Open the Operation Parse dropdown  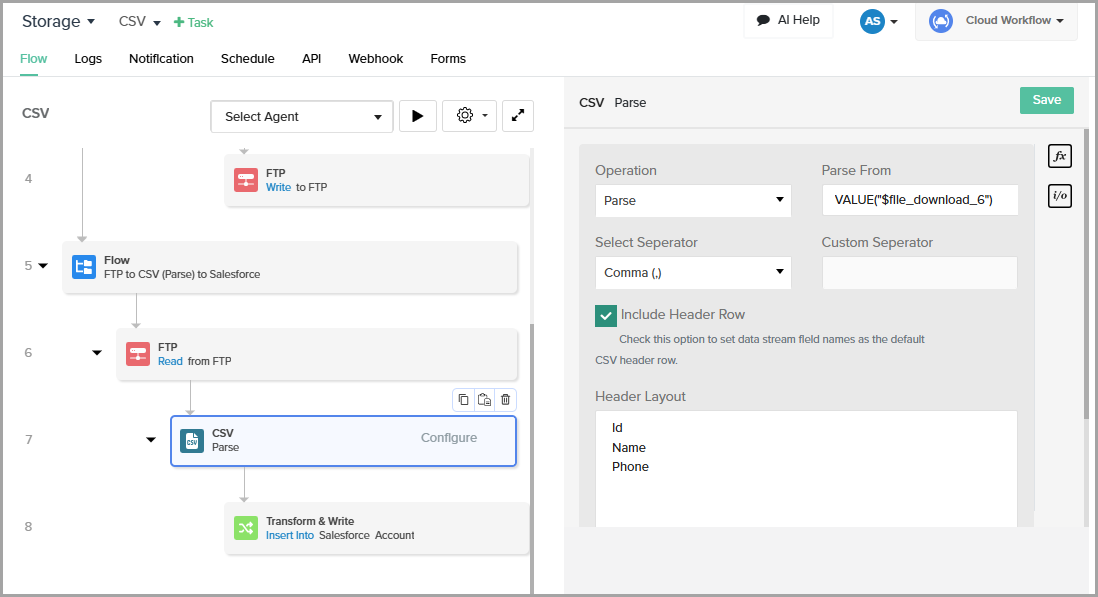click(692, 201)
